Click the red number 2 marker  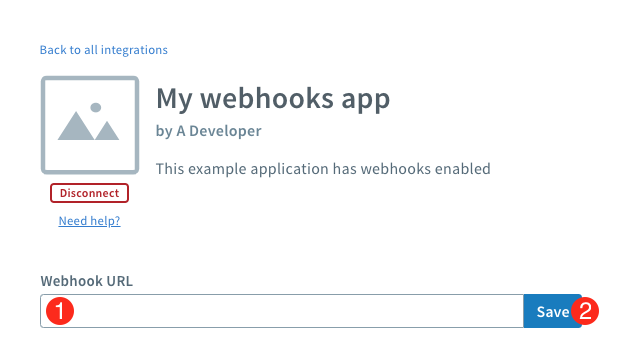pyautogui.click(x=585, y=311)
